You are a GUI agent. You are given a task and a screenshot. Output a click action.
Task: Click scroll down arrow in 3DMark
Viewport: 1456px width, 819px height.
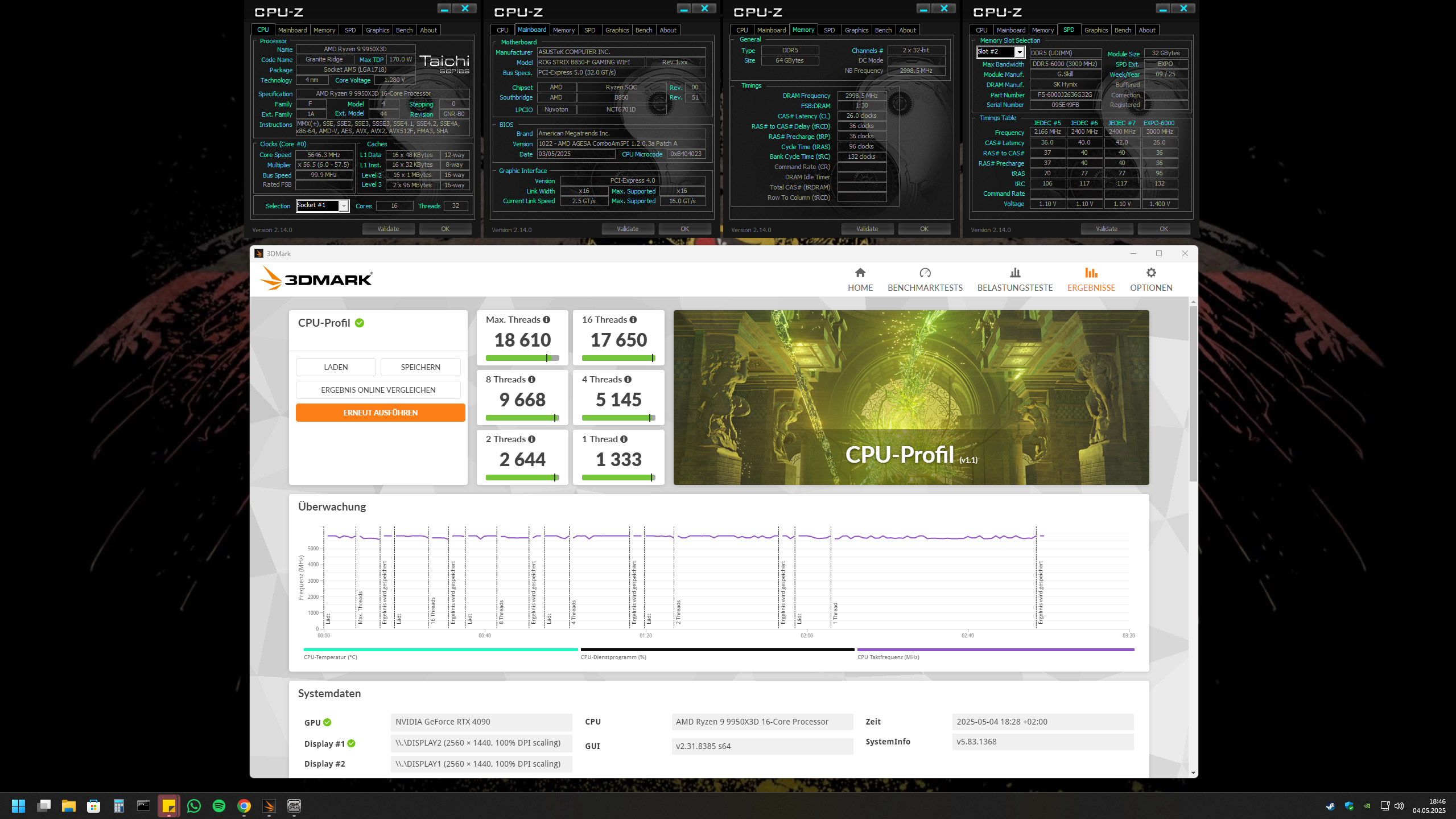tap(1193, 773)
